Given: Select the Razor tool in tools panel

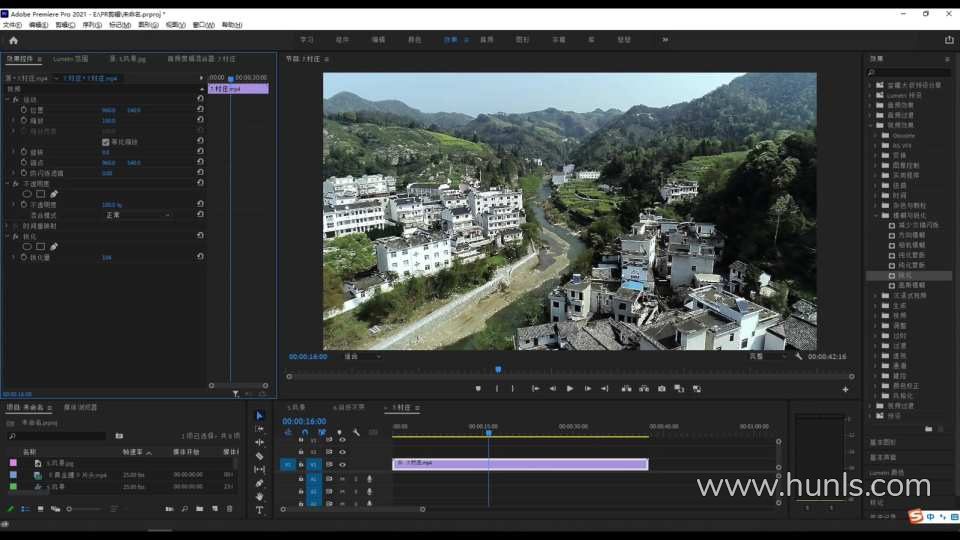Looking at the screenshot, I should coord(260,456).
